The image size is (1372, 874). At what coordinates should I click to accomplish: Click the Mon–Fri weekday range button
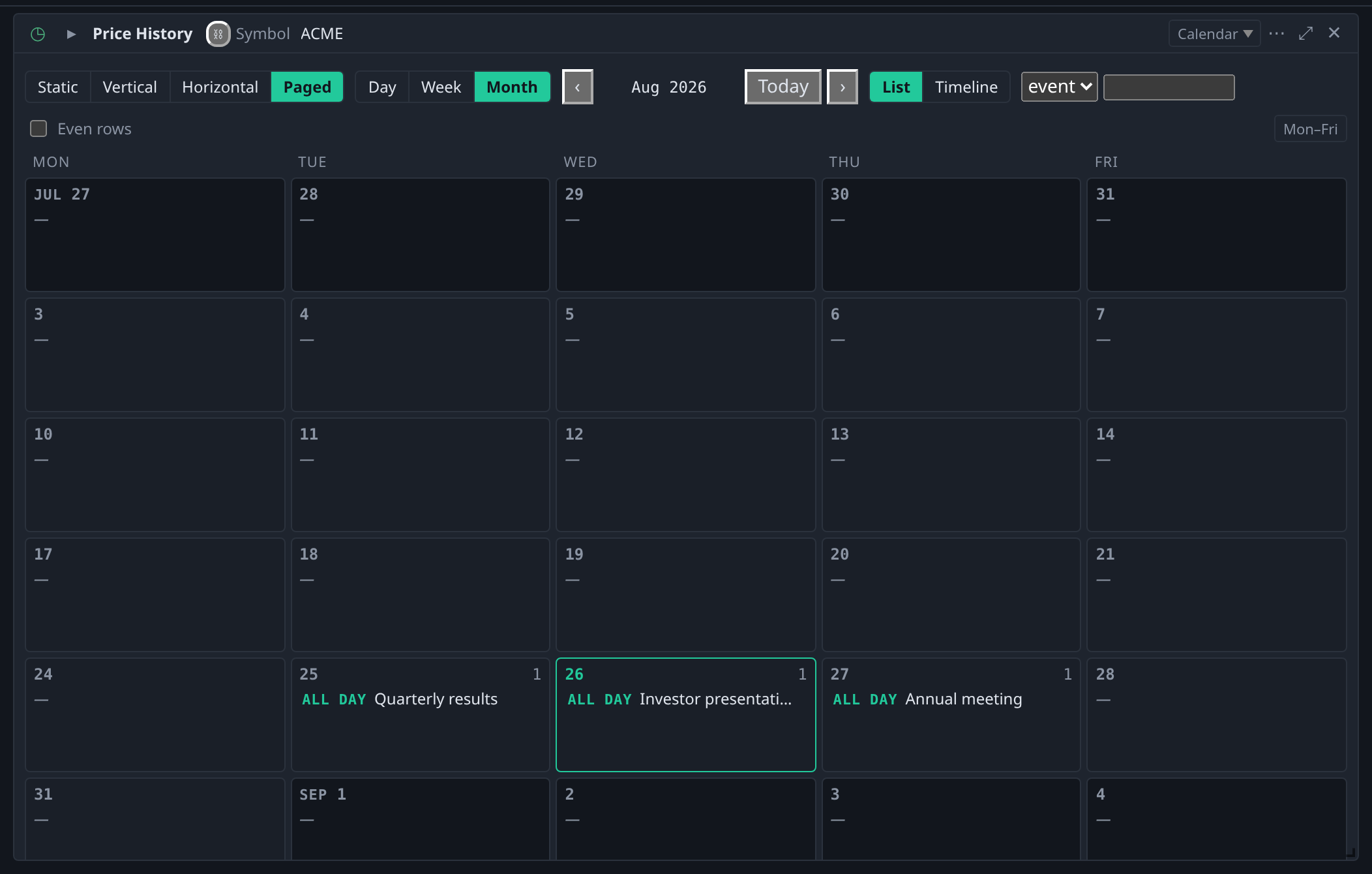(1310, 129)
